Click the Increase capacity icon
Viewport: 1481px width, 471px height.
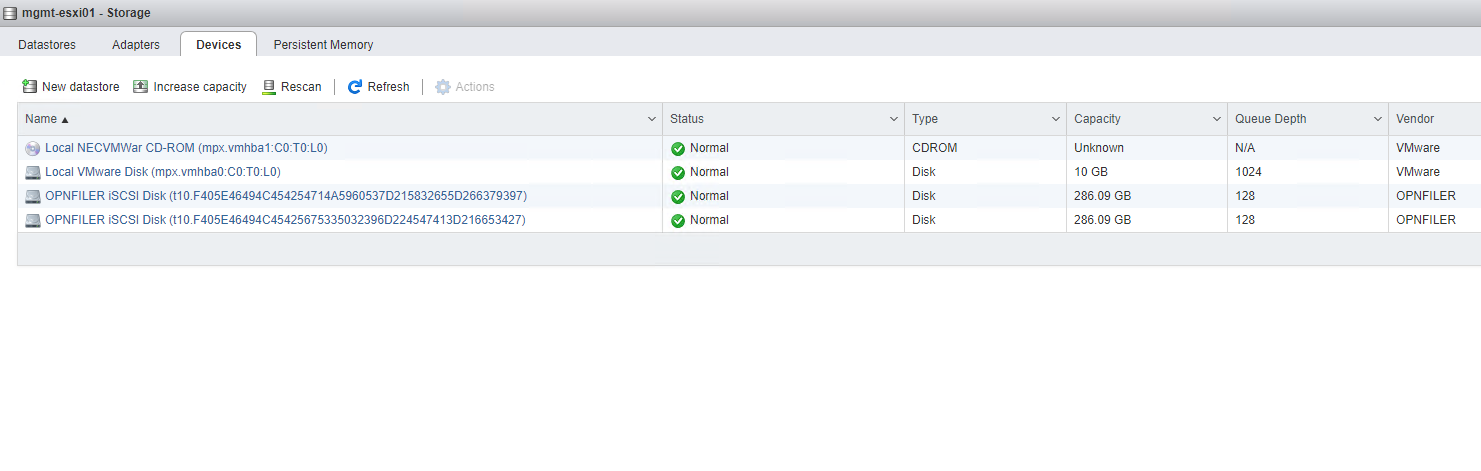[141, 87]
